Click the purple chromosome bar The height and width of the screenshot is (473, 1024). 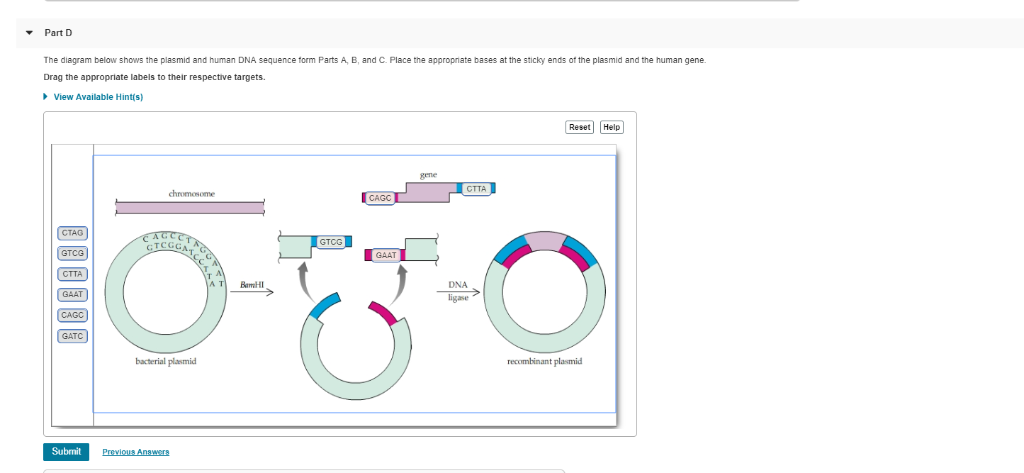pyautogui.click(x=190, y=208)
